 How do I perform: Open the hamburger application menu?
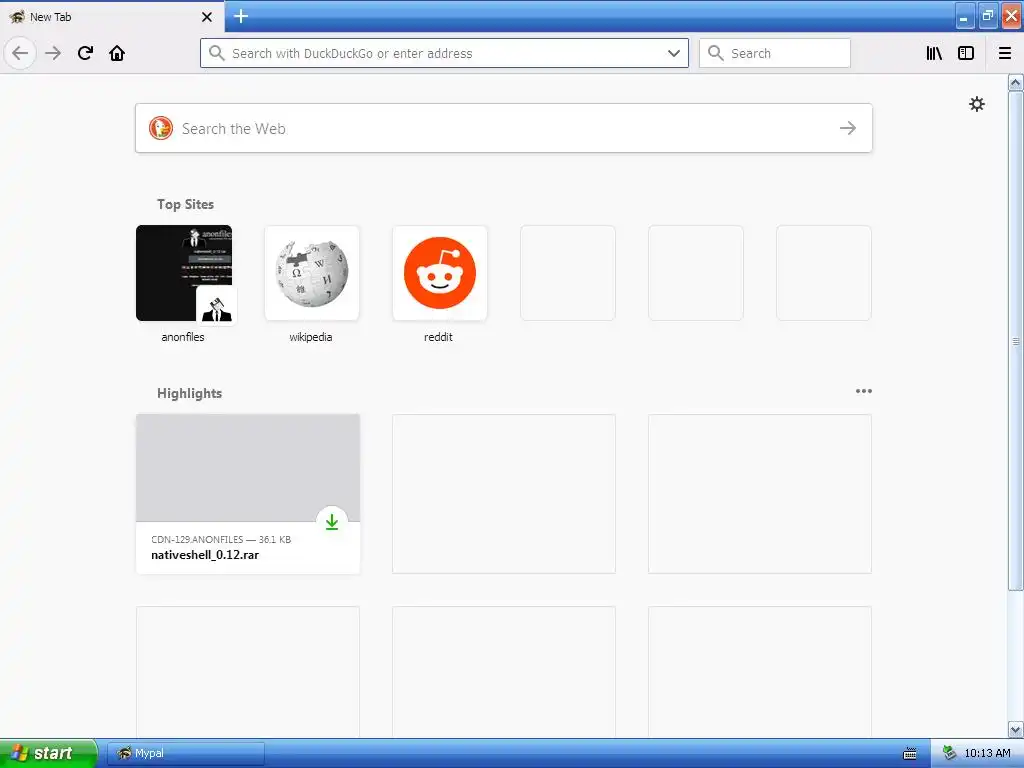click(x=1005, y=53)
